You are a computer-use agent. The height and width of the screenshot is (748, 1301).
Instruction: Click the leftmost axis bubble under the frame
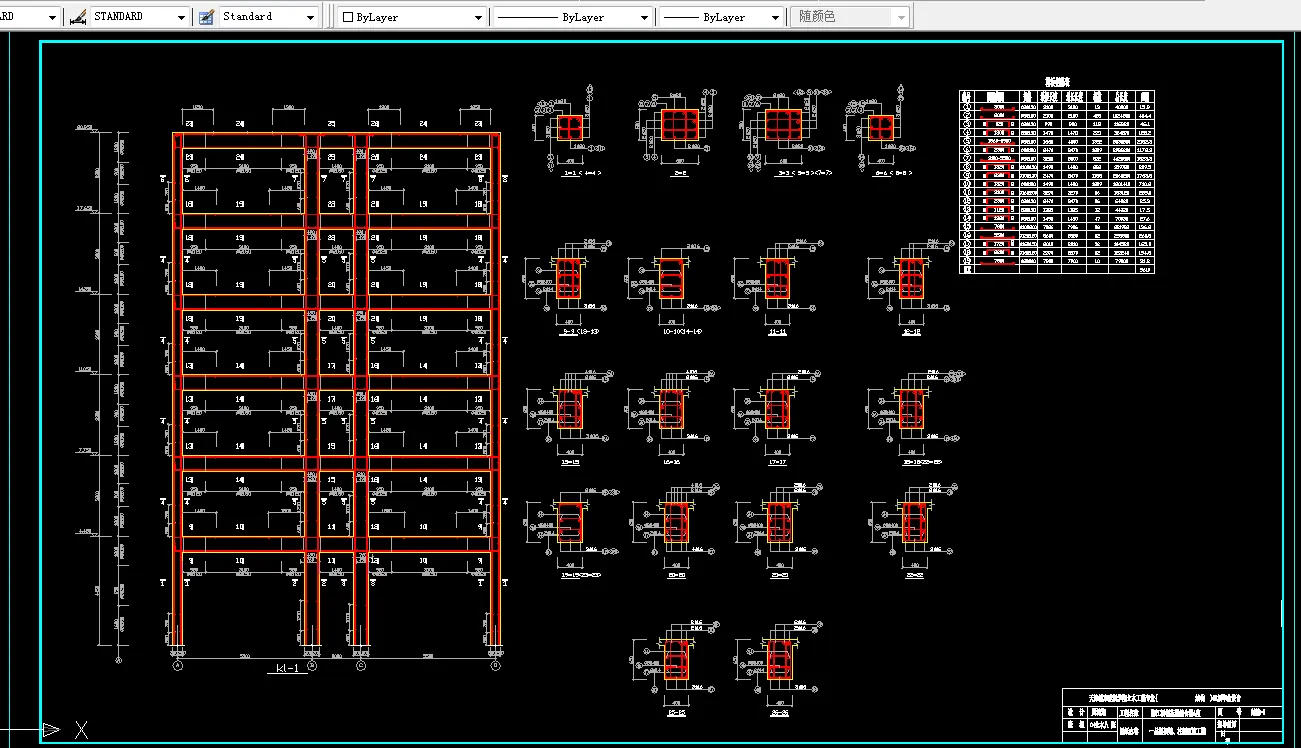[178, 664]
